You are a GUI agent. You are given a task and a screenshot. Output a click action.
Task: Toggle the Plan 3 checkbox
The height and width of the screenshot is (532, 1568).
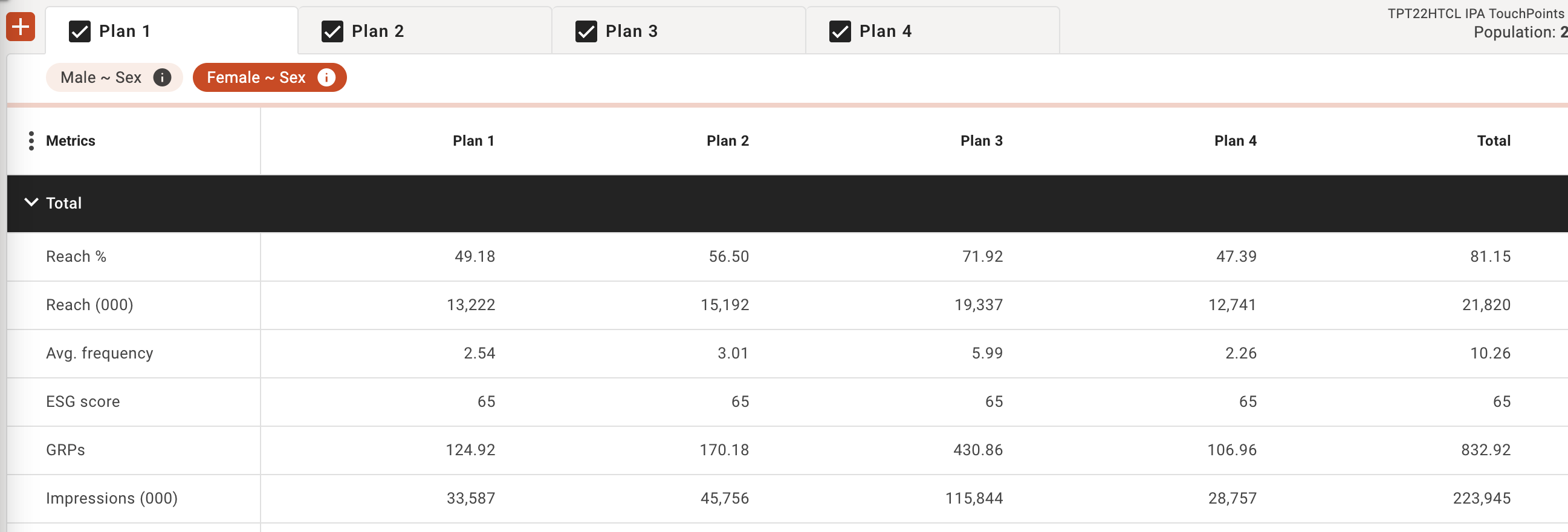coord(586,31)
